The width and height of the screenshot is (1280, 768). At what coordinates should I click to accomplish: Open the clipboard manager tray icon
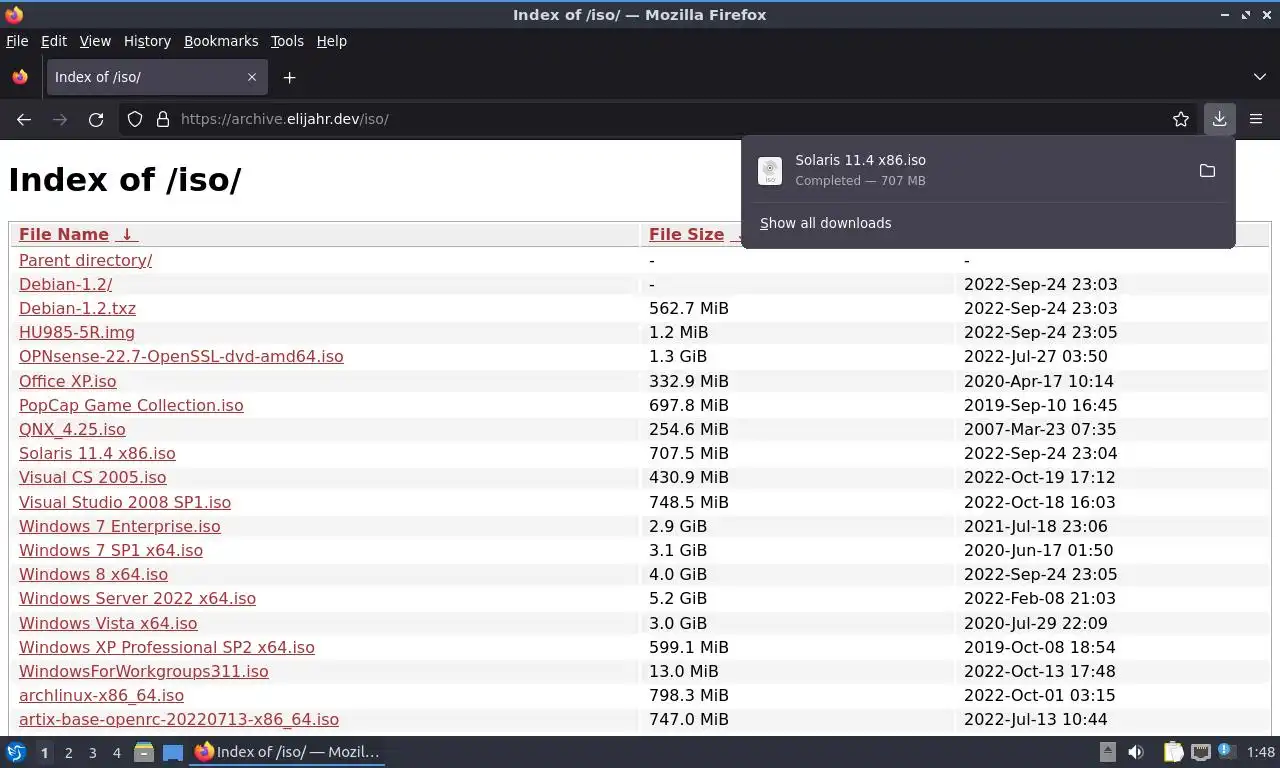[x=1173, y=752]
